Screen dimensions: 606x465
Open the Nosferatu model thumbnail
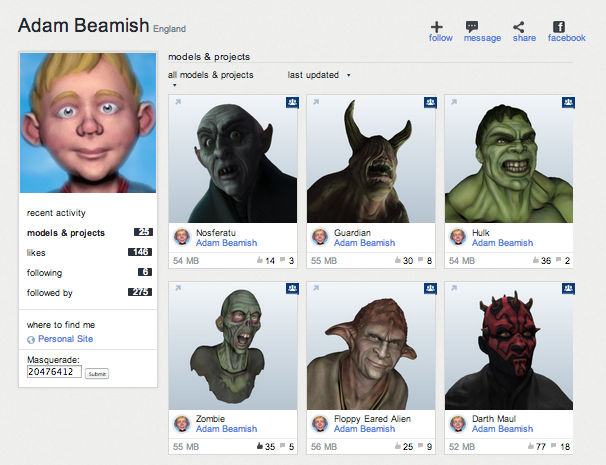pyautogui.click(x=233, y=159)
